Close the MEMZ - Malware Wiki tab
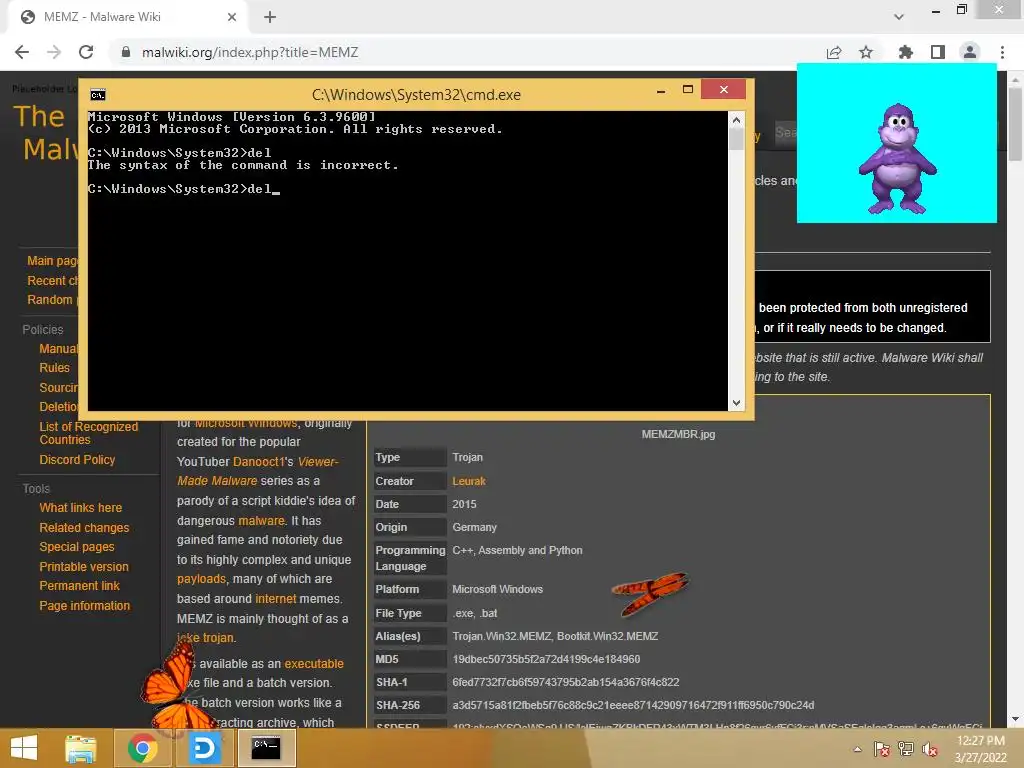Screen dimensions: 1024x768 pos(232,17)
